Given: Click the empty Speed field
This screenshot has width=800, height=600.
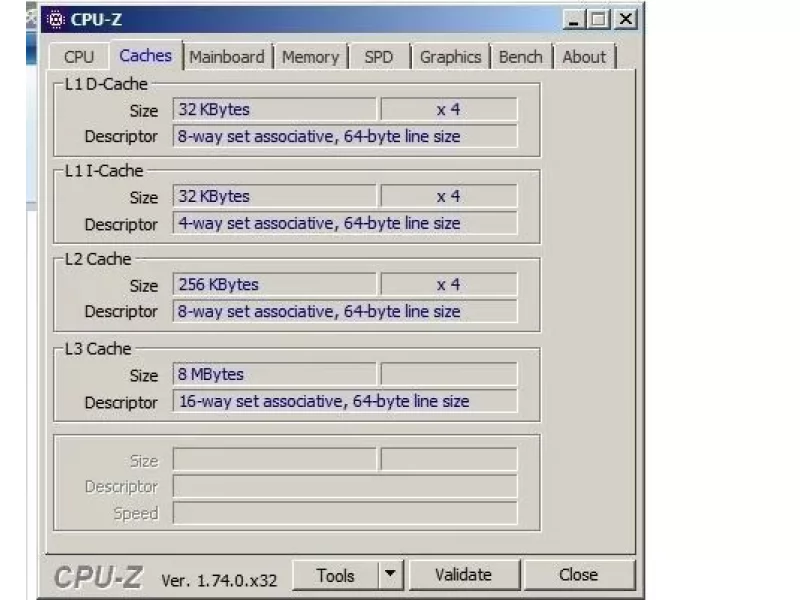Looking at the screenshot, I should tap(345, 513).
